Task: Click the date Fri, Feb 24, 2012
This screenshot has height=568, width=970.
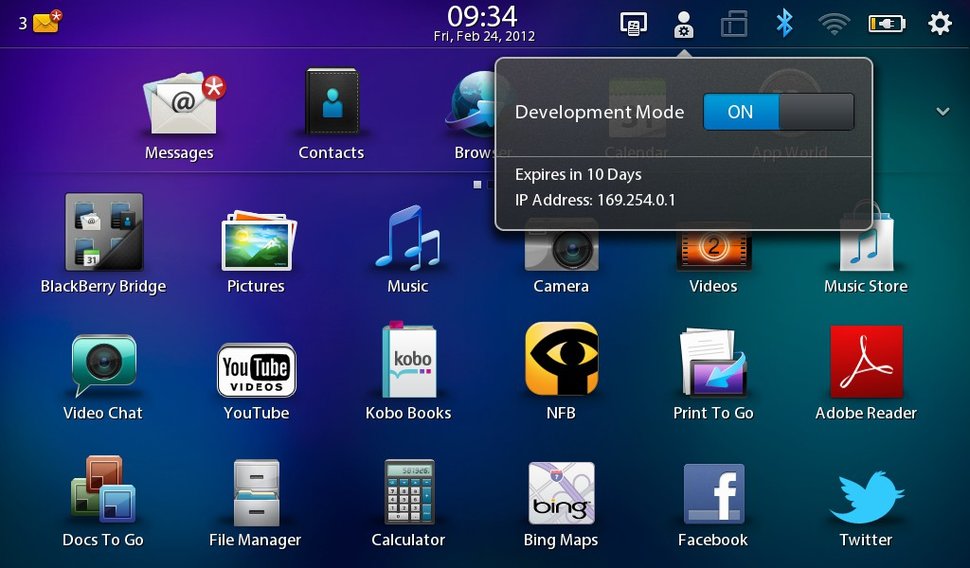Action: (484, 37)
